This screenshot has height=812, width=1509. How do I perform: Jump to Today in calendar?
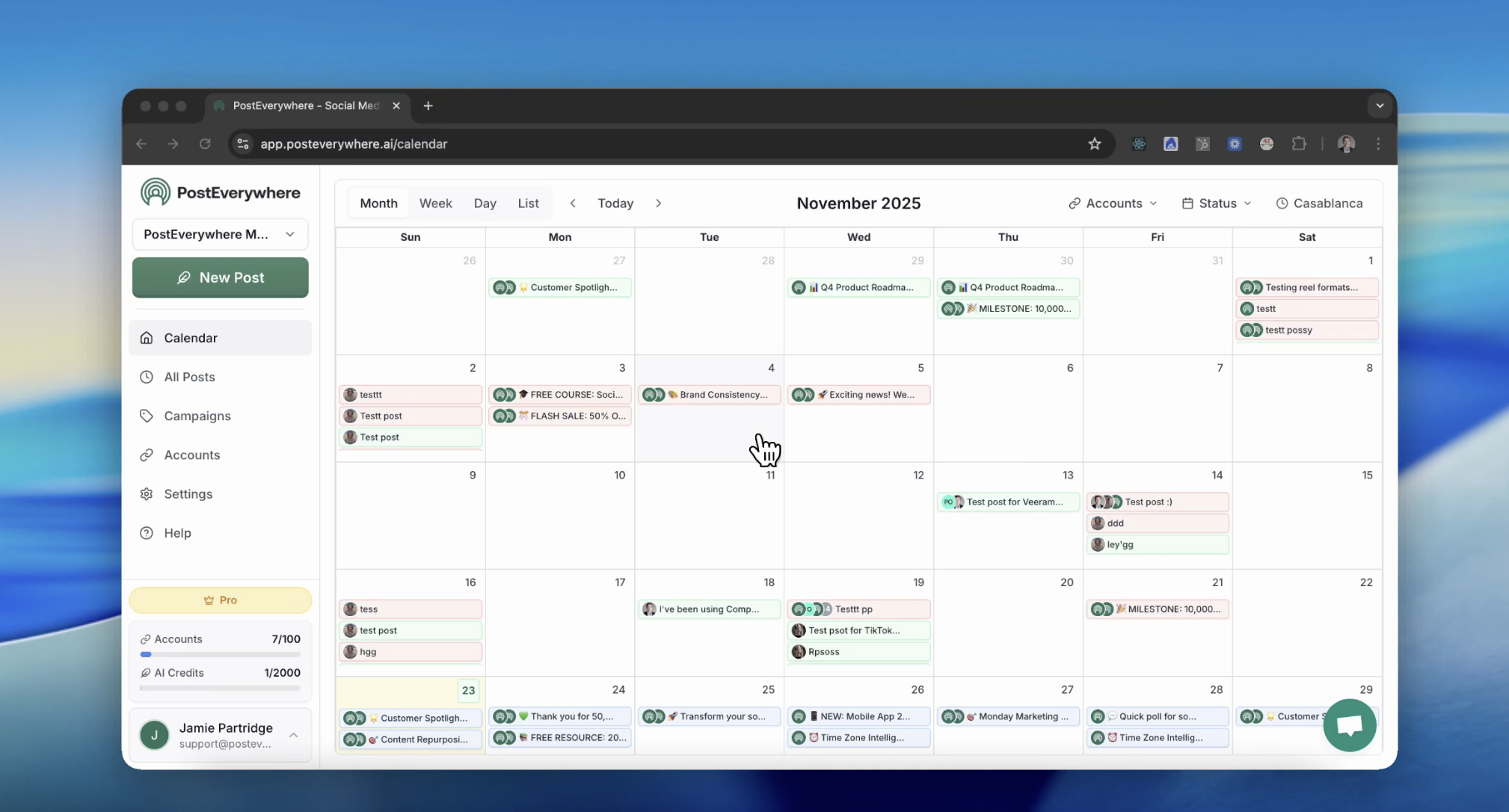tap(615, 203)
